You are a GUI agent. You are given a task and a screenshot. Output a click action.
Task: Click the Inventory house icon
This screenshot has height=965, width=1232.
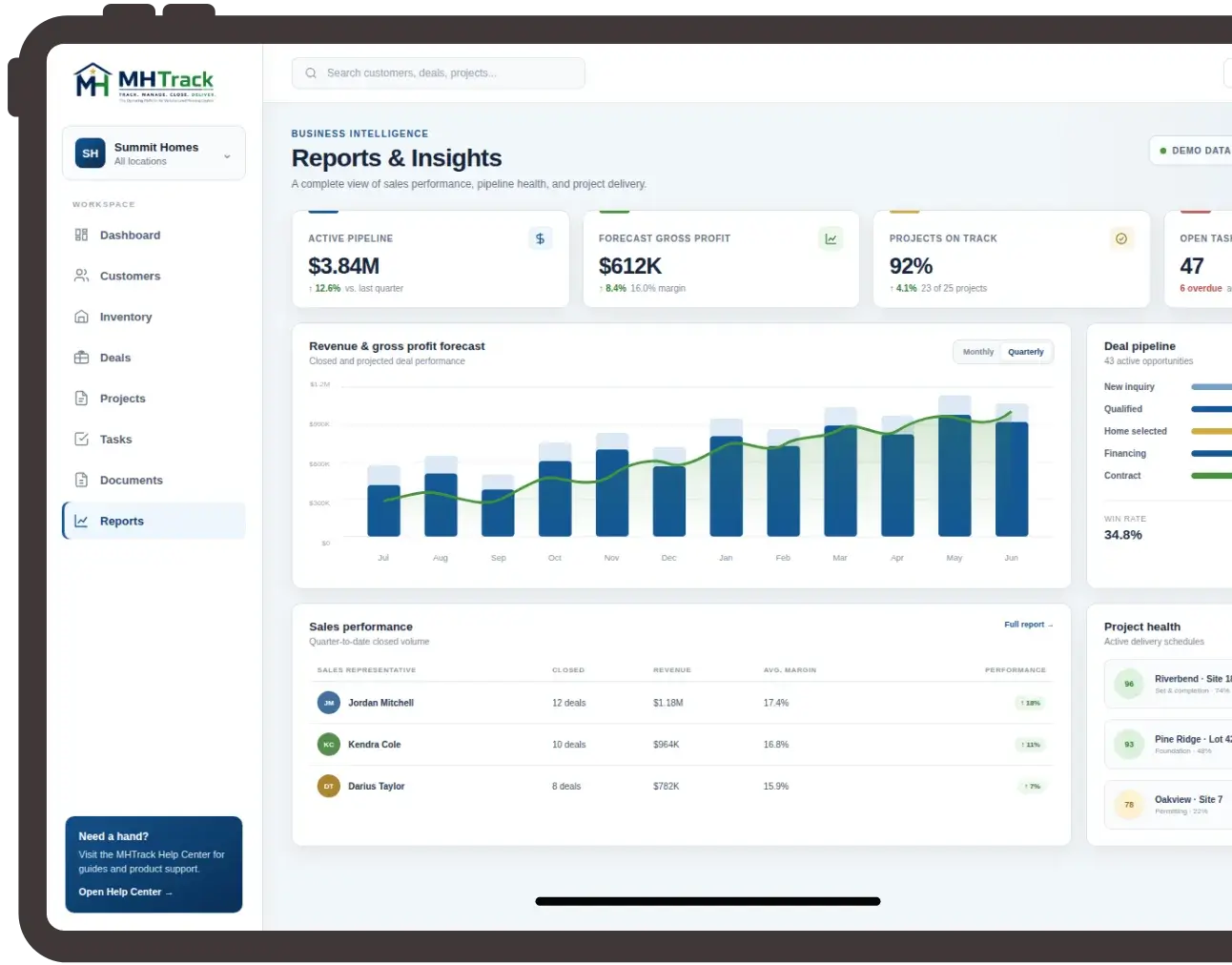(x=81, y=317)
